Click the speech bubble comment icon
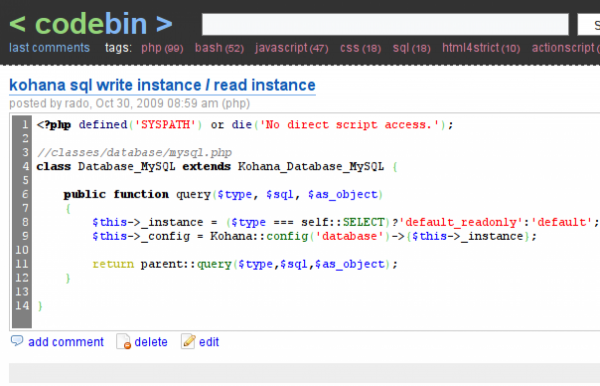This screenshot has height=386, width=600. 17,341
